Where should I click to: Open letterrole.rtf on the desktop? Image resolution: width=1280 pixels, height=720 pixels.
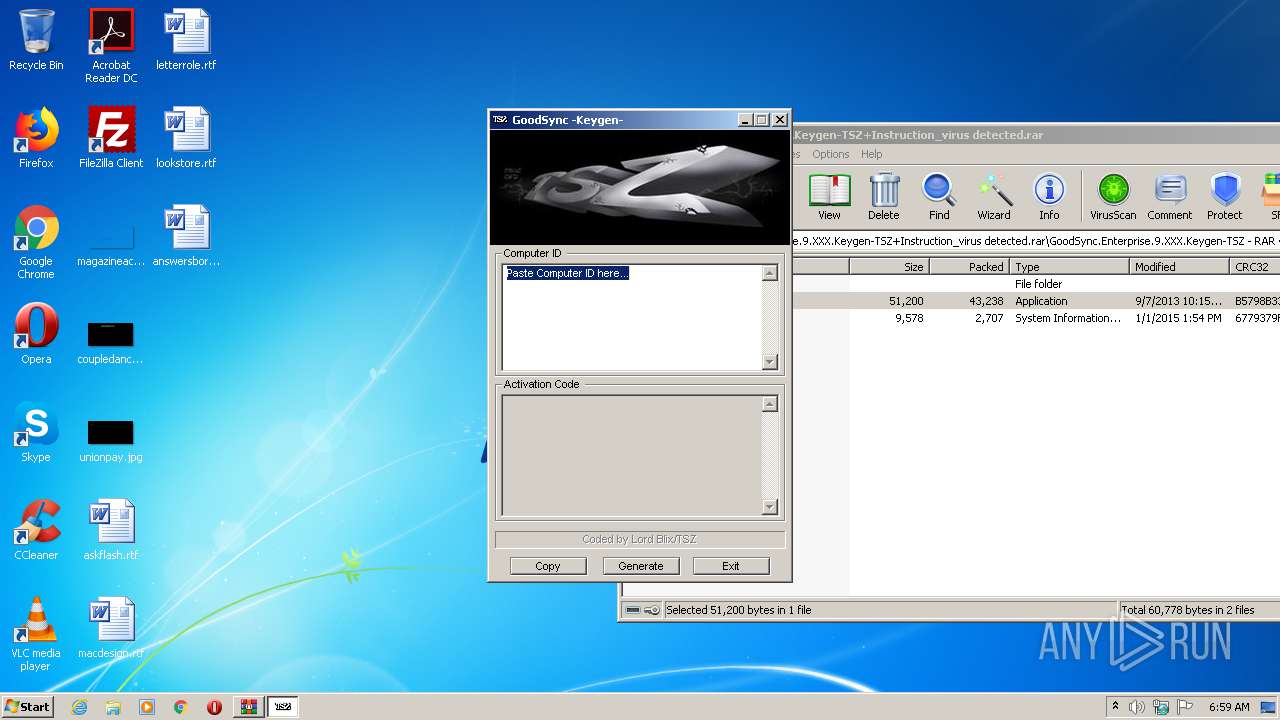[x=186, y=41]
